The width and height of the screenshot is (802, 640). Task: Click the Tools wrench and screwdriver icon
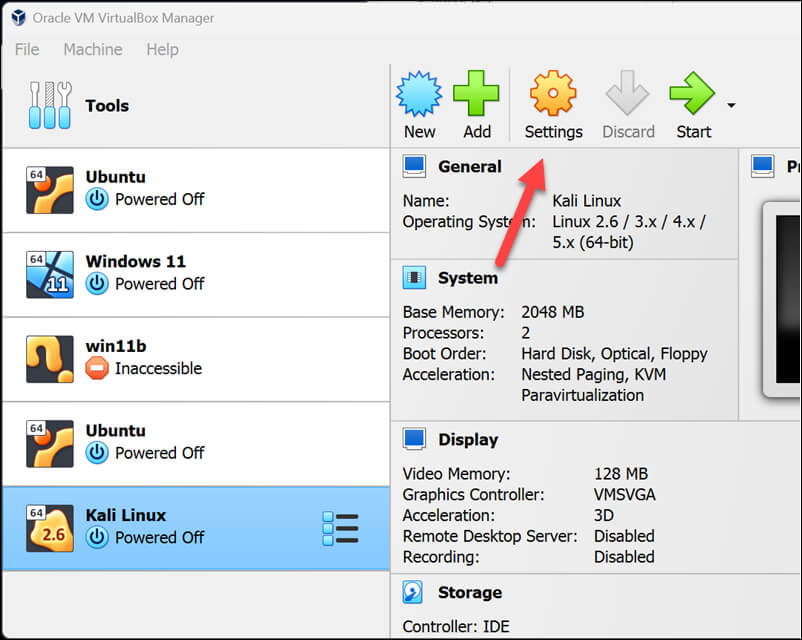point(50,105)
